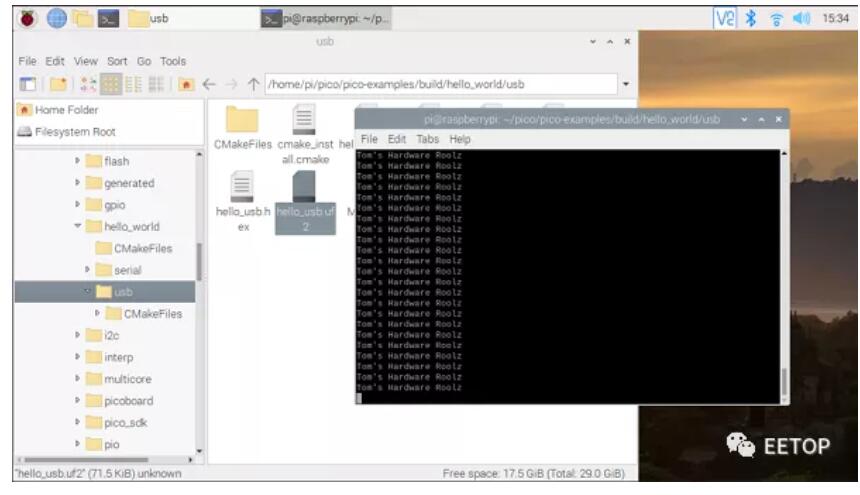Open the path history dropdown arrow
Viewport: 860px width, 495px height.
tap(626, 84)
